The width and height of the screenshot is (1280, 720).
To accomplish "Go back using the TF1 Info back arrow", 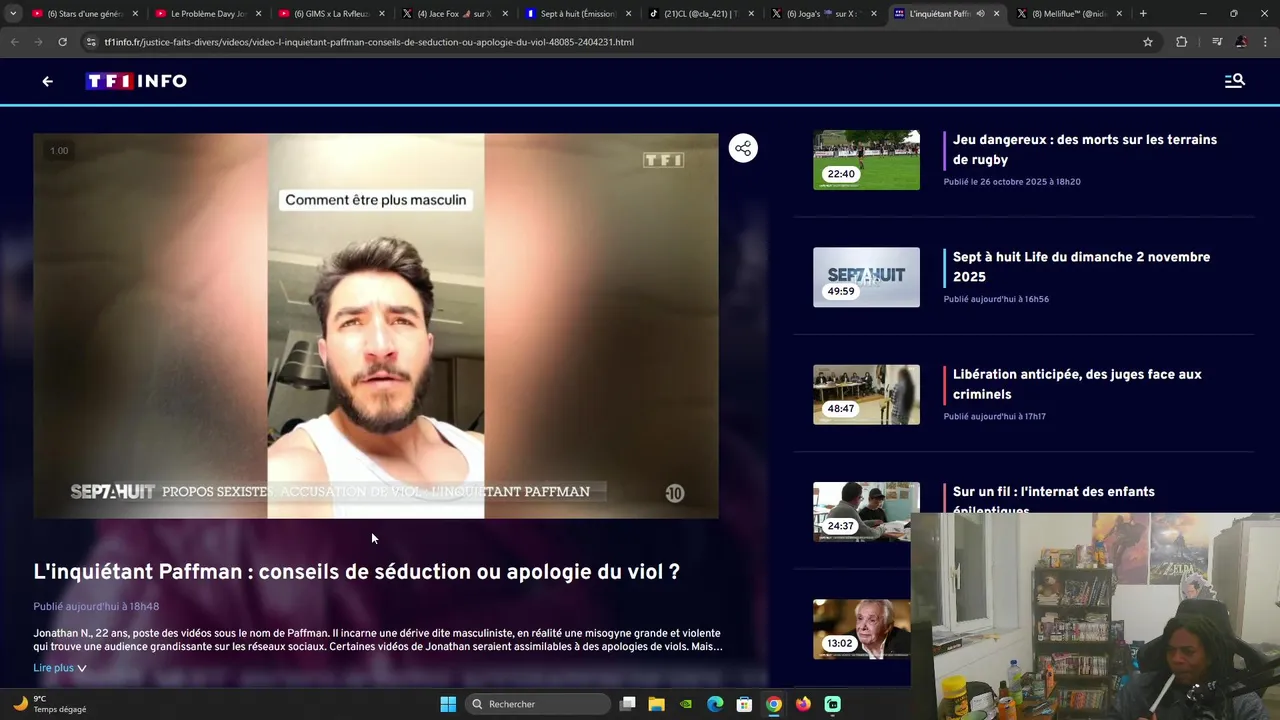I will click(47, 81).
